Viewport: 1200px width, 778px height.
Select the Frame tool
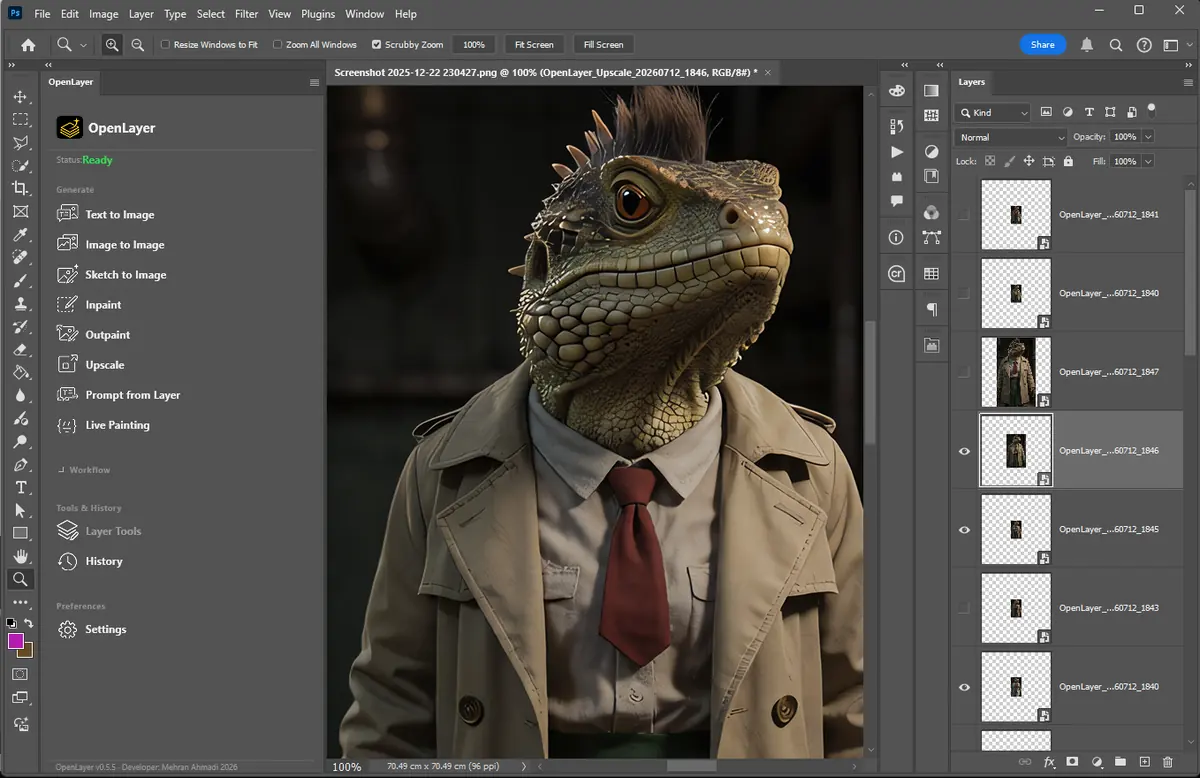tap(20, 211)
